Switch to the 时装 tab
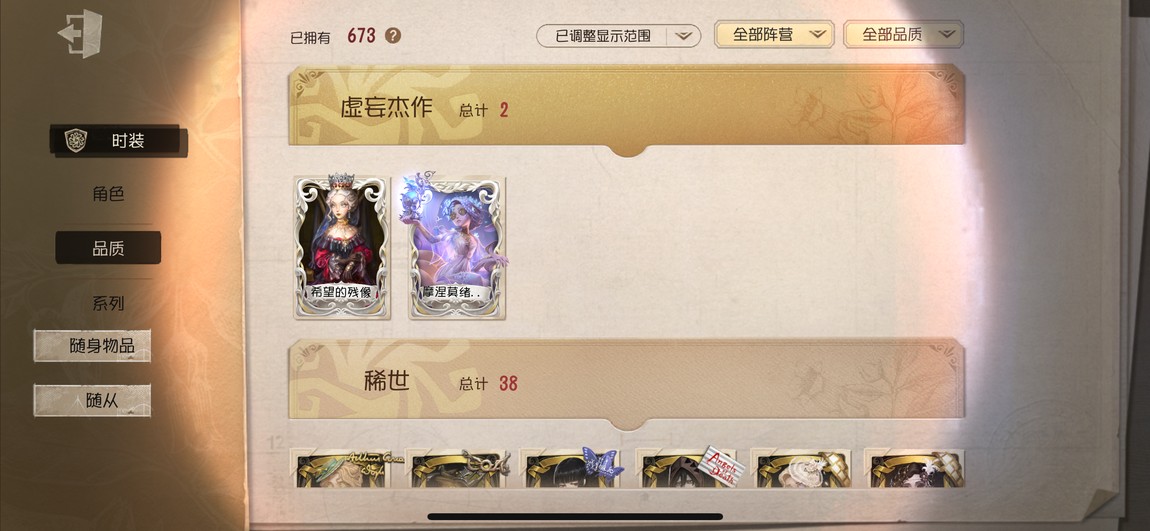 (x=119, y=141)
